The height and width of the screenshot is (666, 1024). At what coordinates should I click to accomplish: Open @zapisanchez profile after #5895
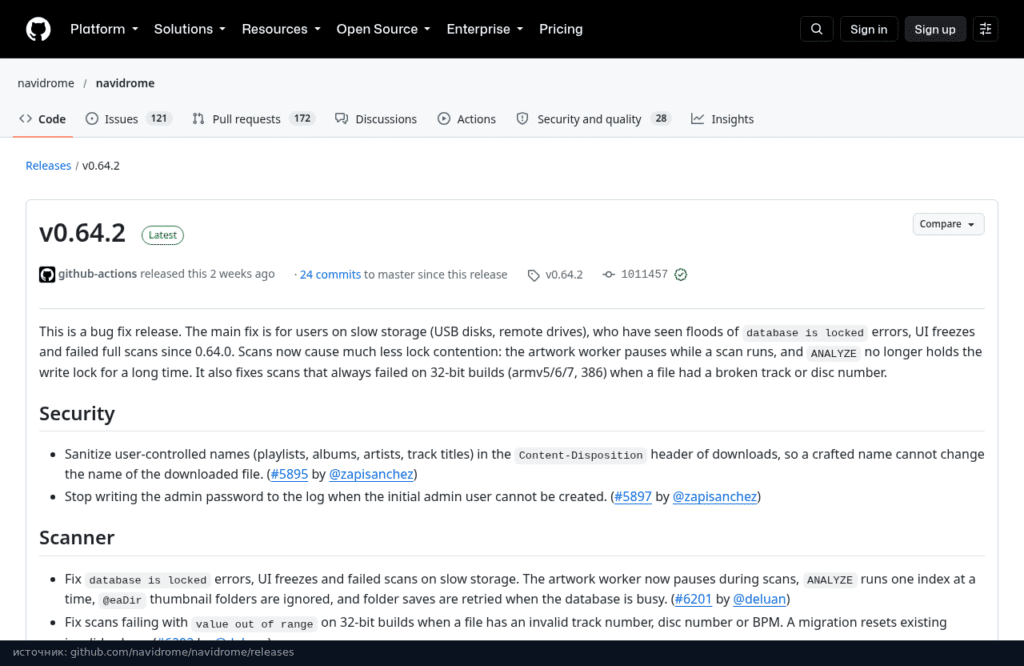pyautogui.click(x=371, y=474)
